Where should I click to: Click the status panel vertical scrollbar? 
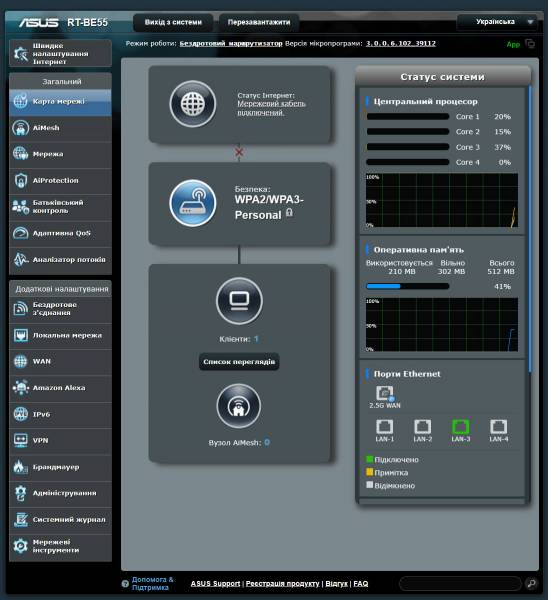coord(530,229)
